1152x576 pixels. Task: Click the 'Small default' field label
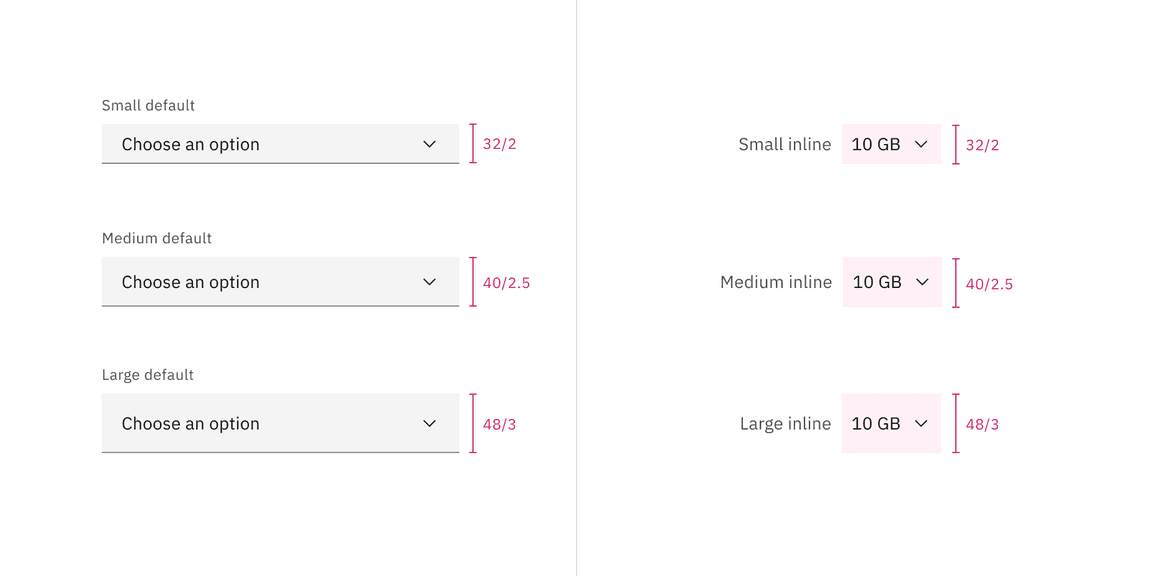pos(148,105)
